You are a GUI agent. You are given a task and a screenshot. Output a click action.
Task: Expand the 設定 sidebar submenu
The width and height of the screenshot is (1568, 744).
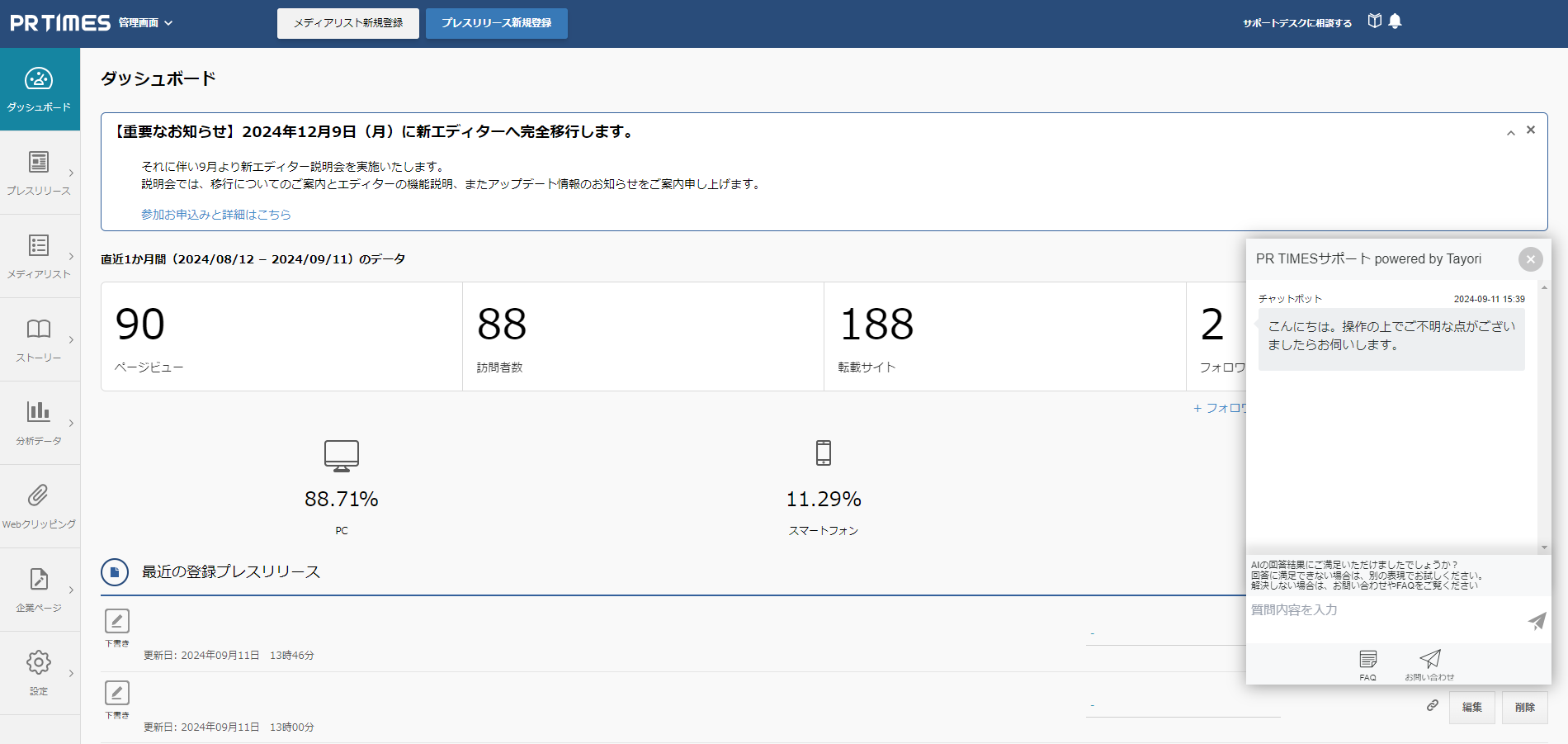coord(71,674)
